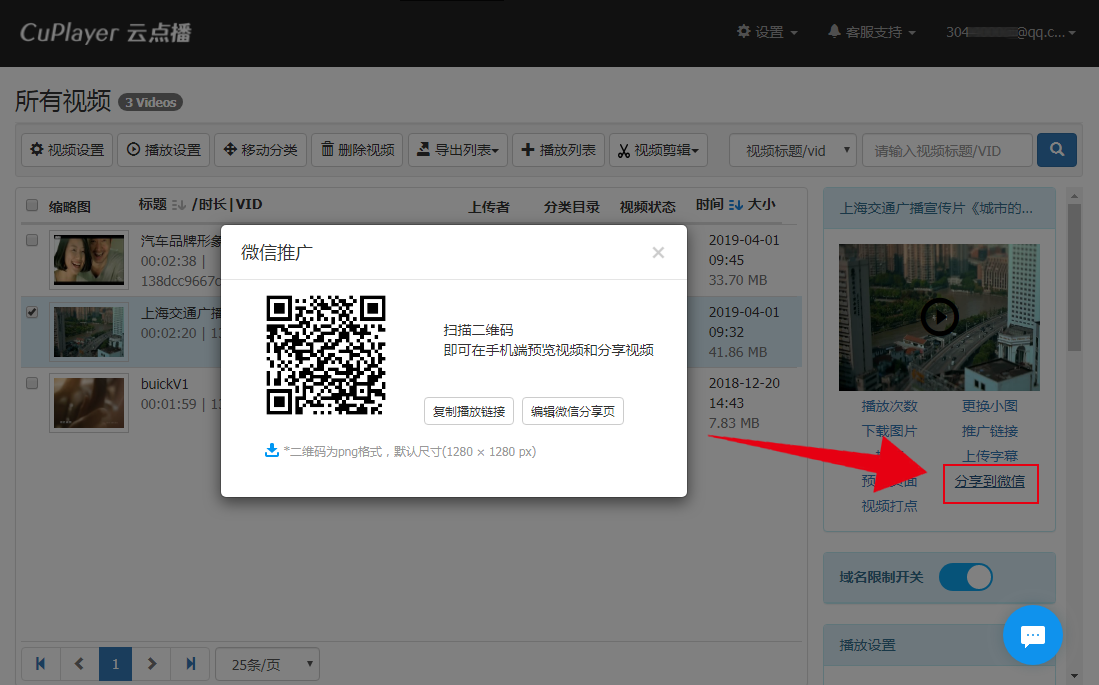The width and height of the screenshot is (1099, 685).
Task: Click the 大小 column header
Action: pos(762,204)
